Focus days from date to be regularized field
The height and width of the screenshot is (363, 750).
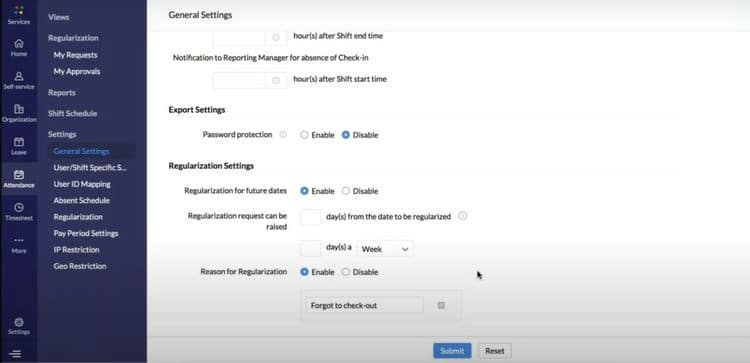point(310,217)
